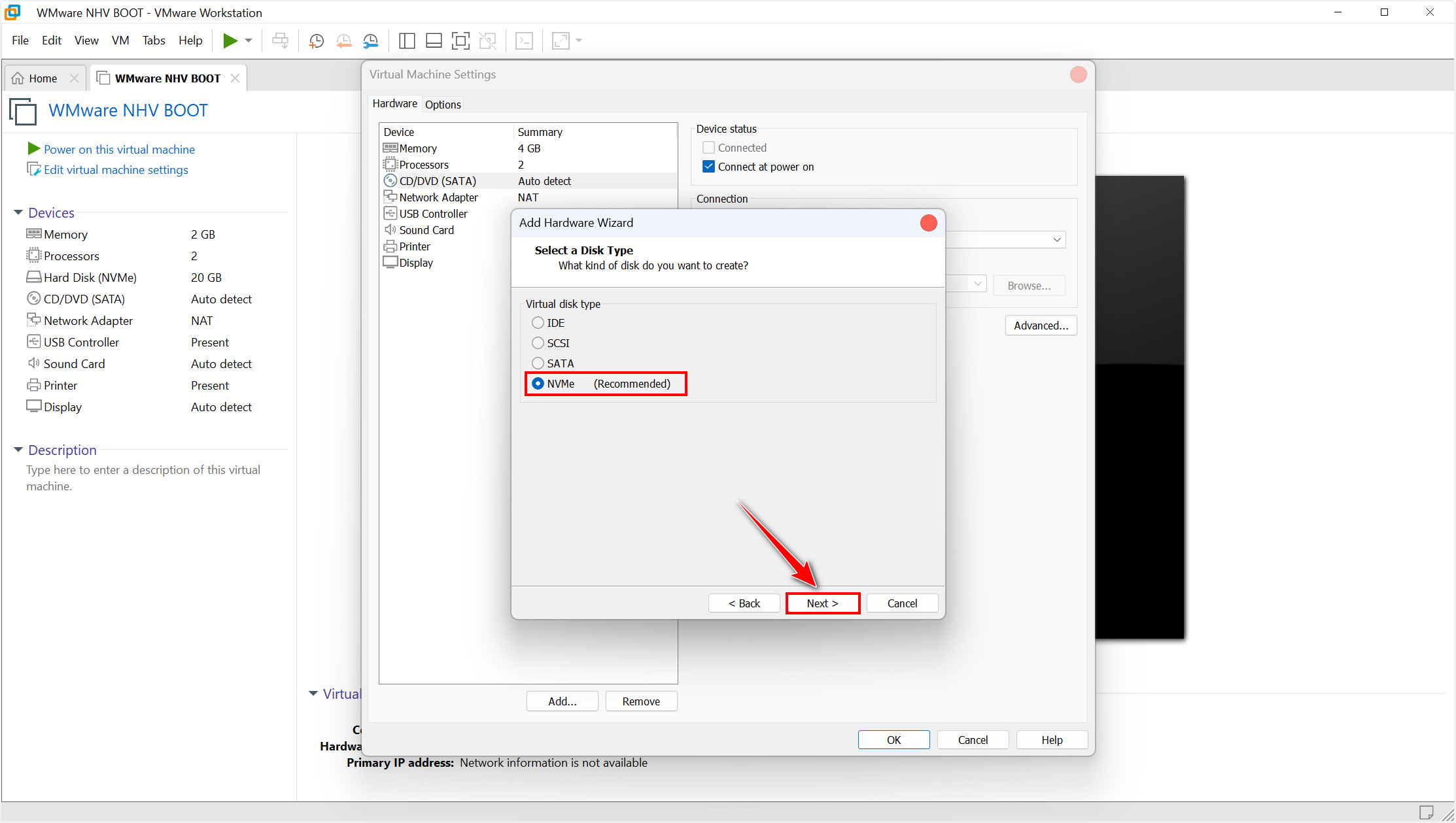Screen dimensions: 1456x823
Task: Click the console view terminal icon
Action: click(524, 41)
